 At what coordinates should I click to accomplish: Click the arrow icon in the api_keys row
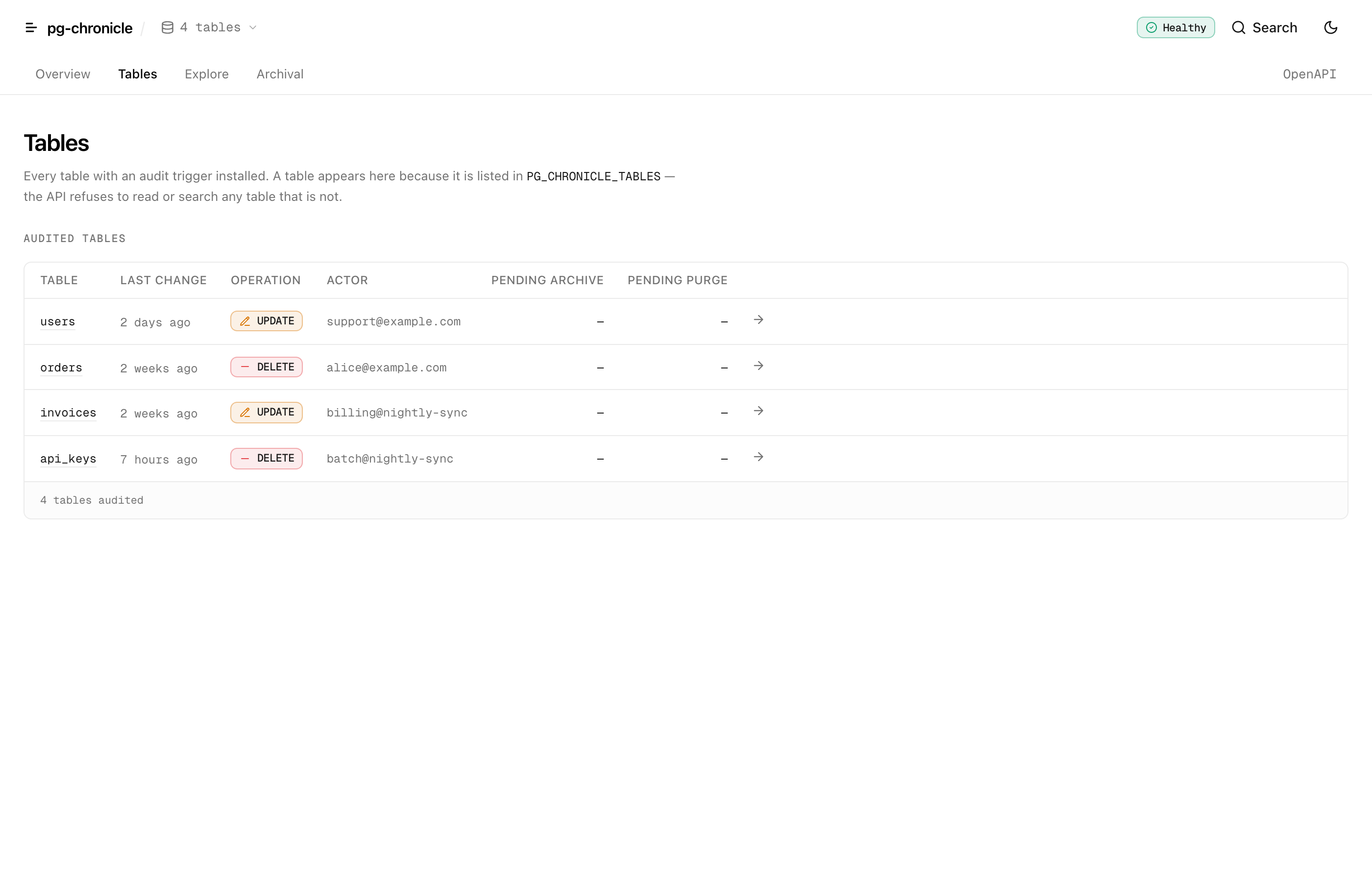click(758, 457)
